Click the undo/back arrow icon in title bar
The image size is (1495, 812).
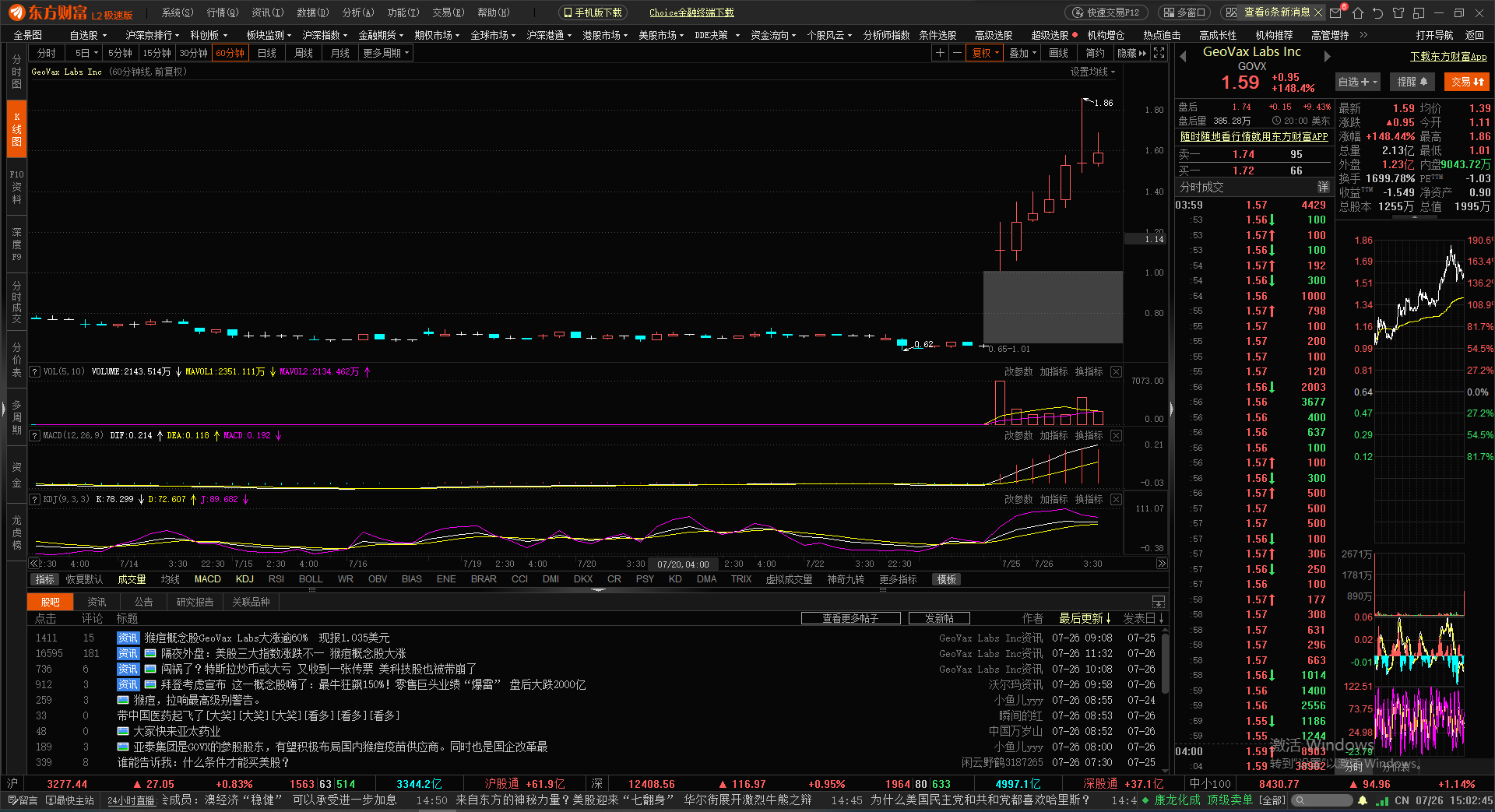pos(1378,12)
